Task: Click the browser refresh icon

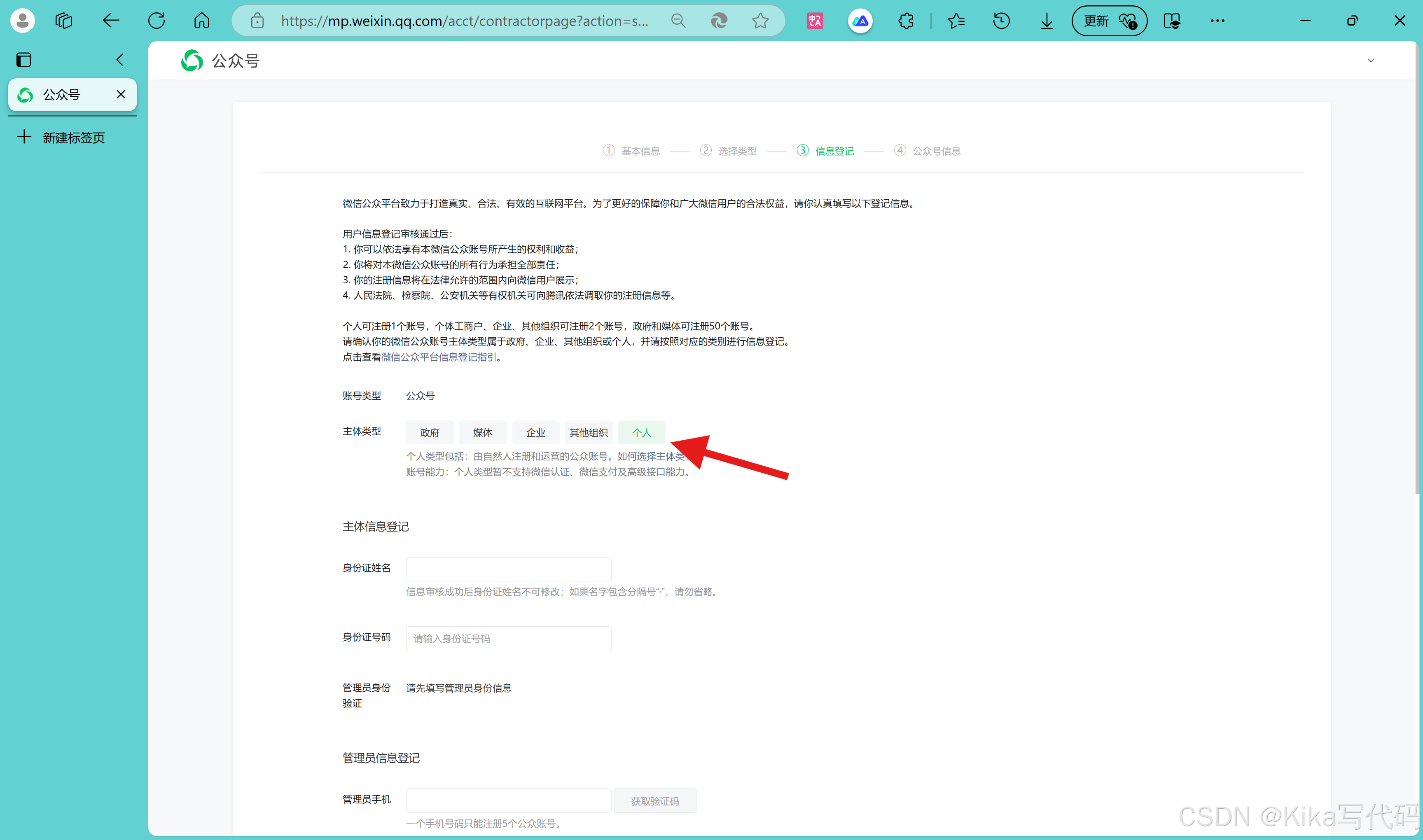Action: (x=156, y=21)
